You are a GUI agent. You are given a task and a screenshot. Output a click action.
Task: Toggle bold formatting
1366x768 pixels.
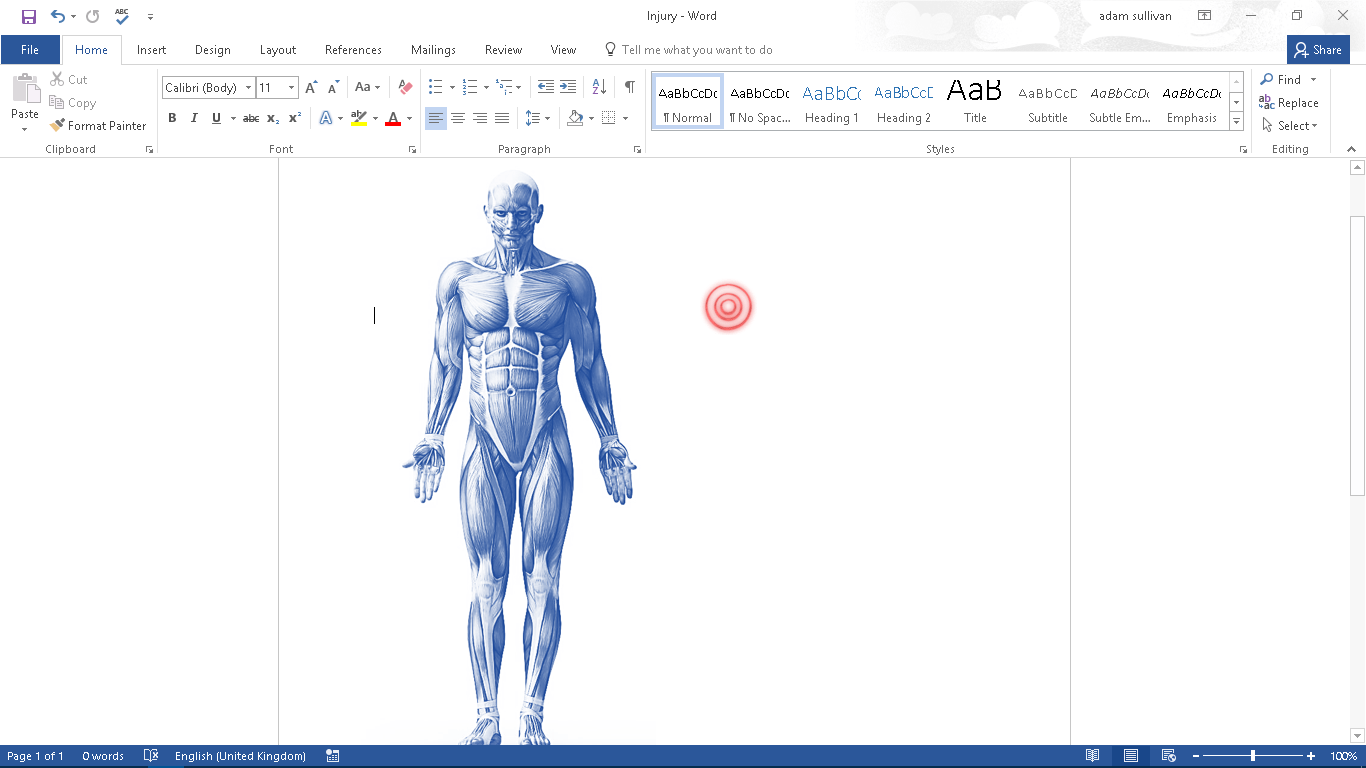pyautogui.click(x=172, y=117)
